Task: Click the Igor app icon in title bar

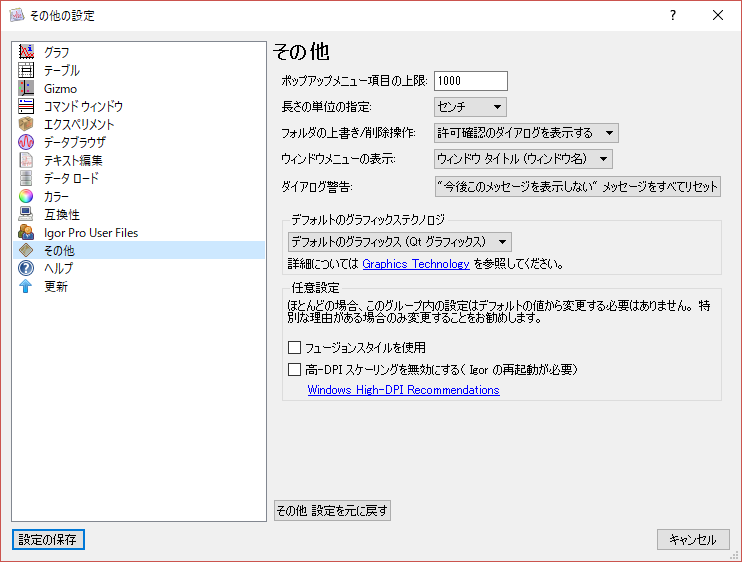Action: (17, 15)
